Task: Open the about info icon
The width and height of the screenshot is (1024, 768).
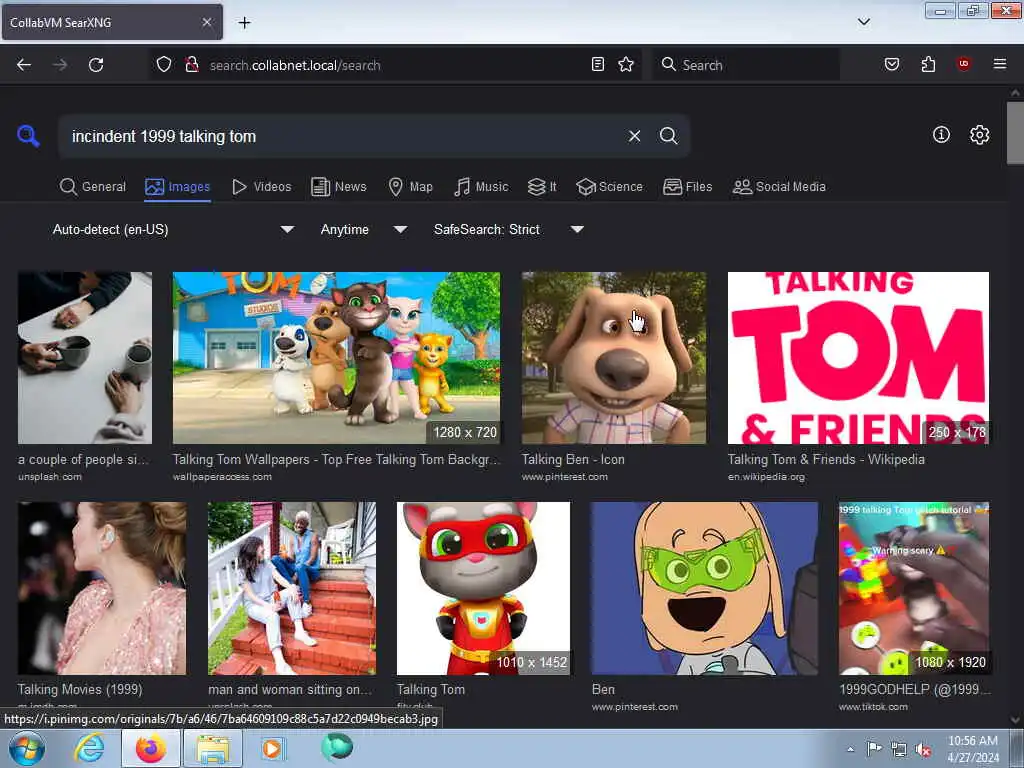Action: (941, 135)
